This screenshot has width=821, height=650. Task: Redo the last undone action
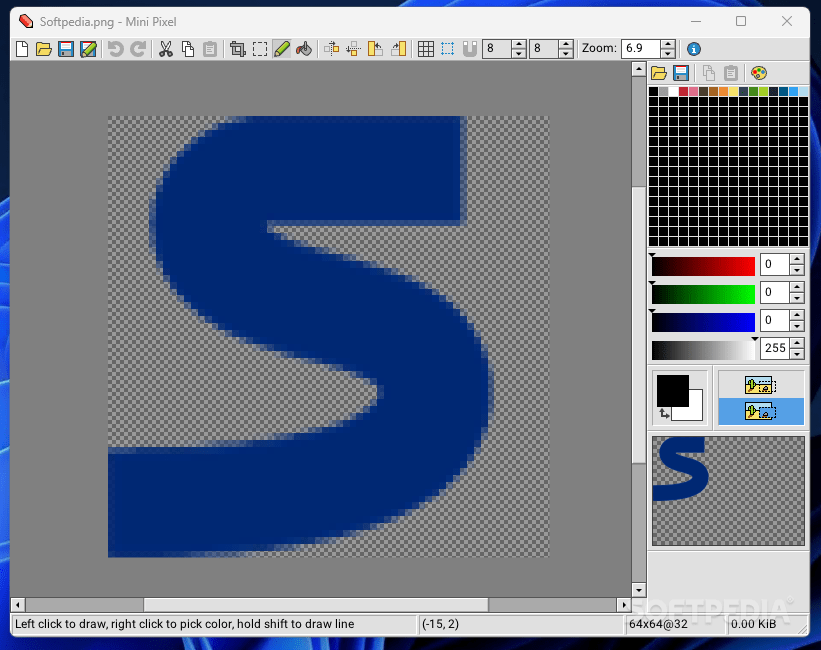(138, 49)
